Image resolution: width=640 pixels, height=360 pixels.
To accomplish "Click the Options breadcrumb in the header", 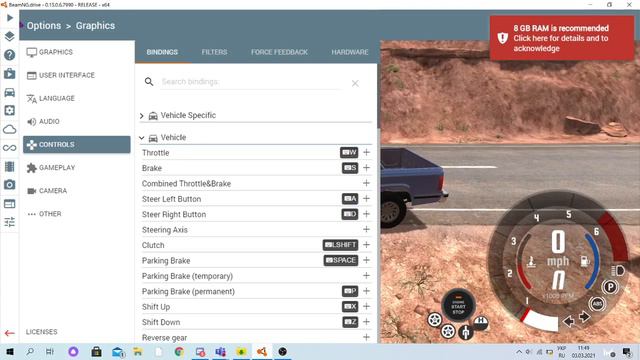I will 44,26.
